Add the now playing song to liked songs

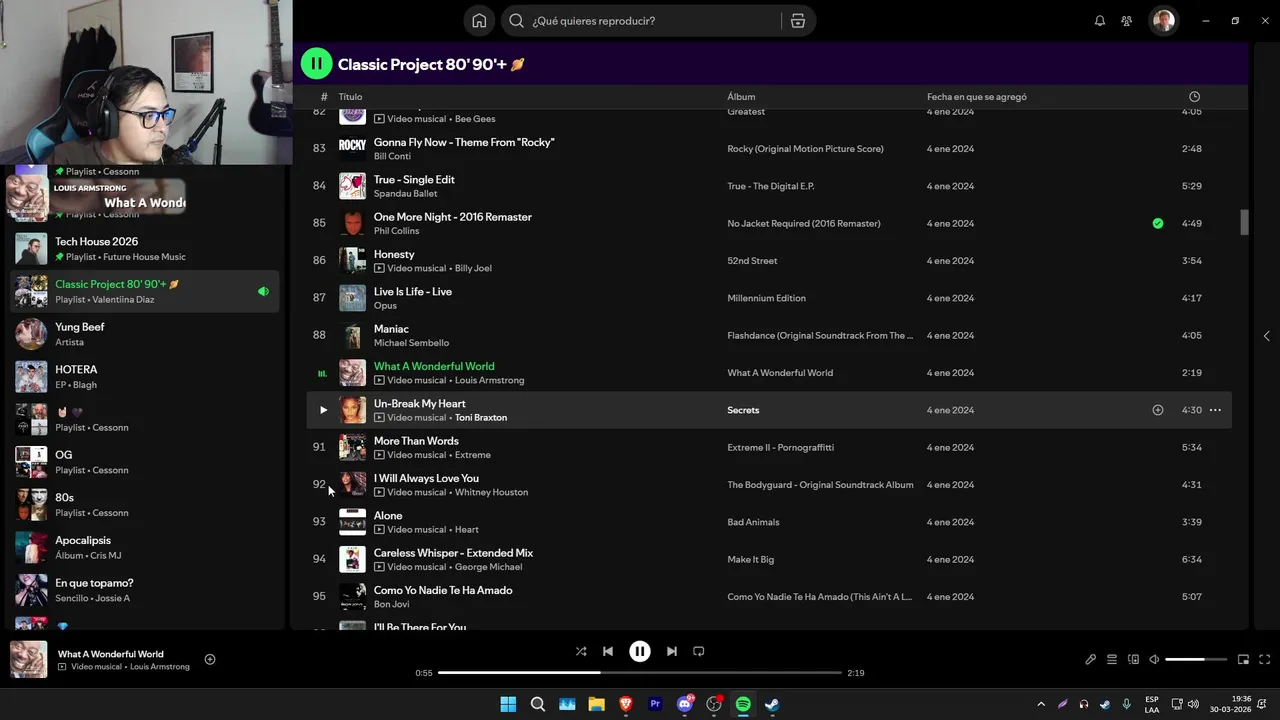tap(210, 659)
